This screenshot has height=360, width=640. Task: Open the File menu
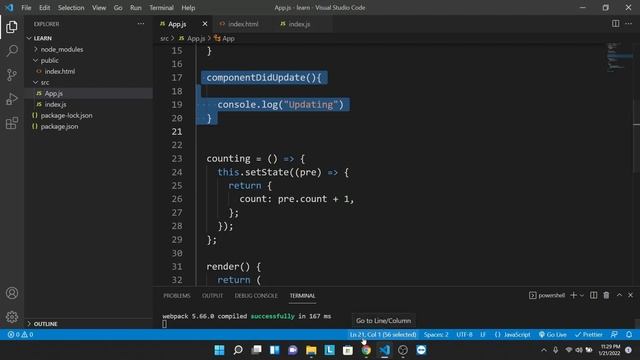coord(26,8)
